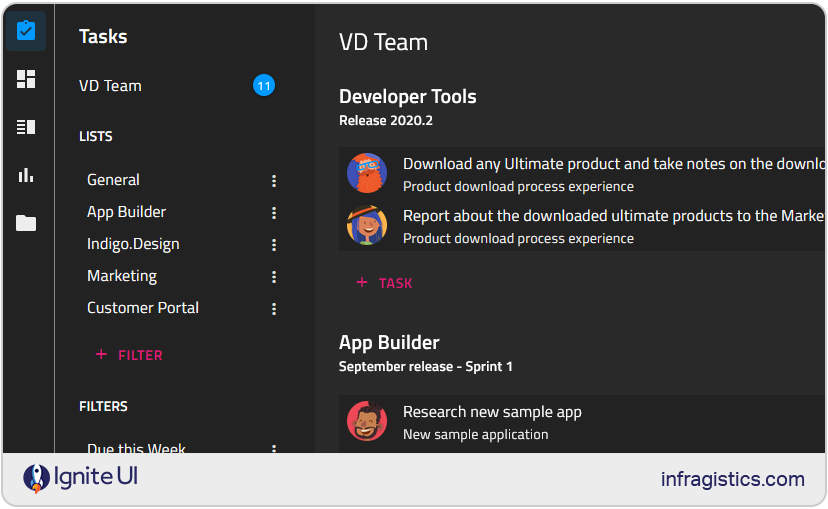Click the plus FILTER button
Image resolution: width=828 pixels, height=509 pixels.
(x=129, y=355)
